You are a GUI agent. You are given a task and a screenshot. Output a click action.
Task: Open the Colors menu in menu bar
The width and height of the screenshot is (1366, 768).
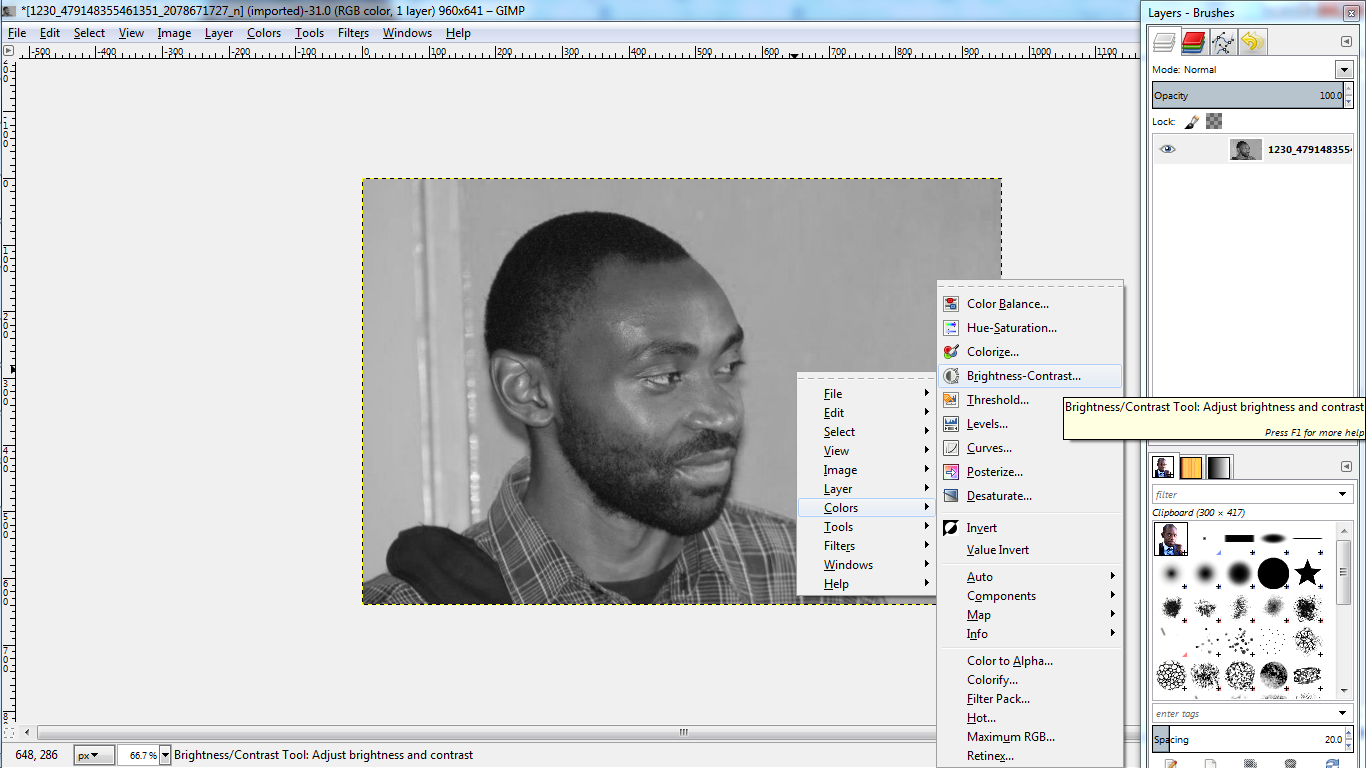[264, 33]
